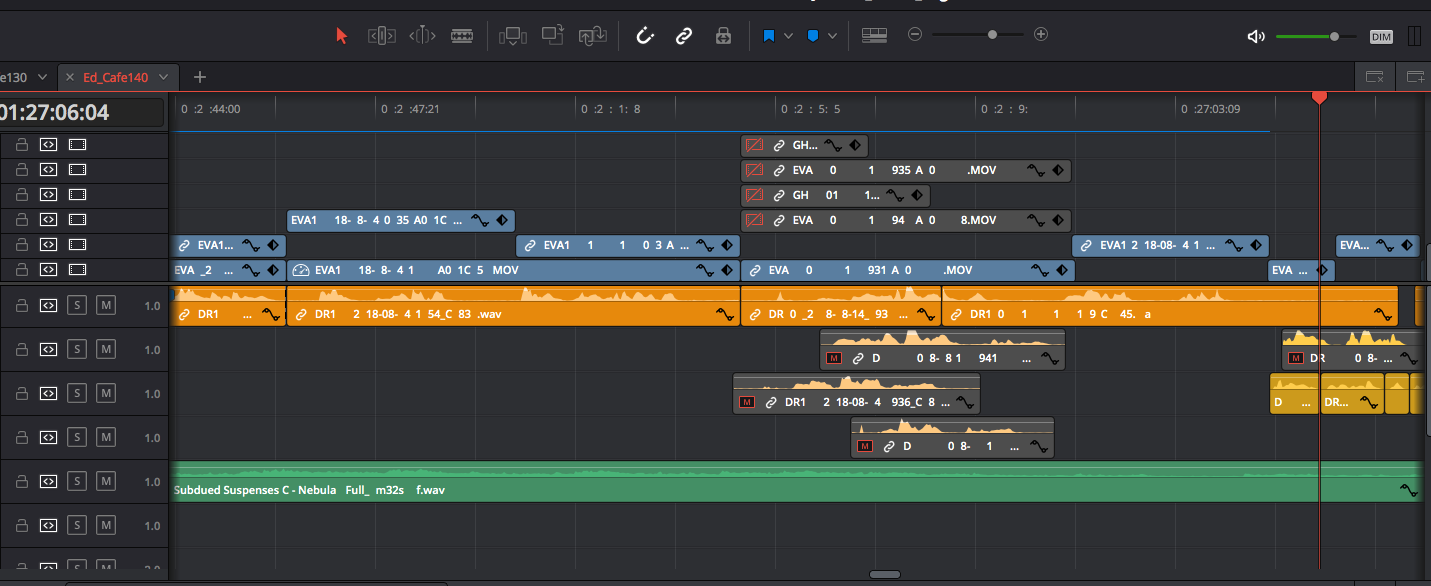Open the Ed_Cafe140 tab dropdown arrow
1431x586 pixels.
[x=163, y=77]
